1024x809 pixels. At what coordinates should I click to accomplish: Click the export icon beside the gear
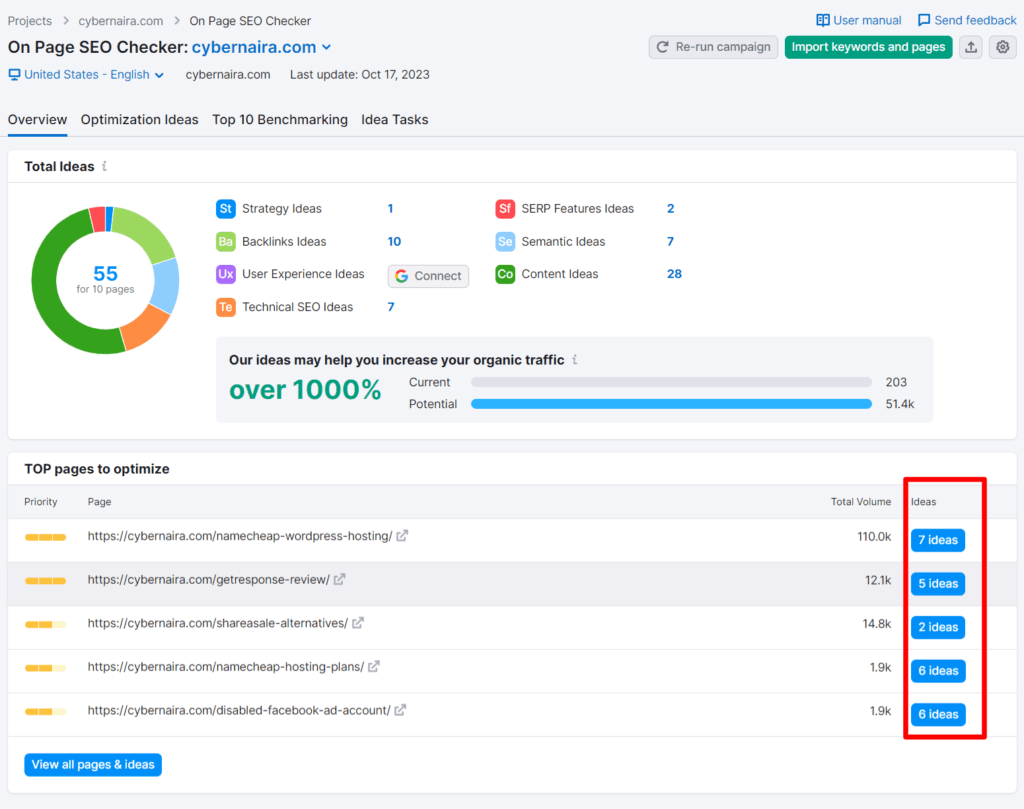[x=970, y=47]
